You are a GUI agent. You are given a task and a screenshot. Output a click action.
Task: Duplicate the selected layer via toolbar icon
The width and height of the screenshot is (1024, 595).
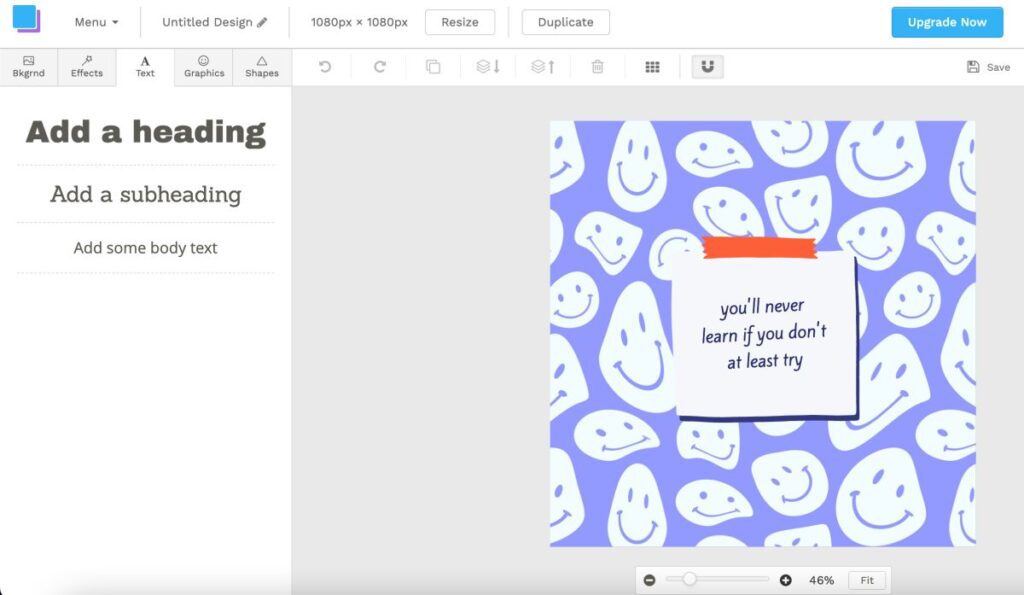(x=435, y=67)
